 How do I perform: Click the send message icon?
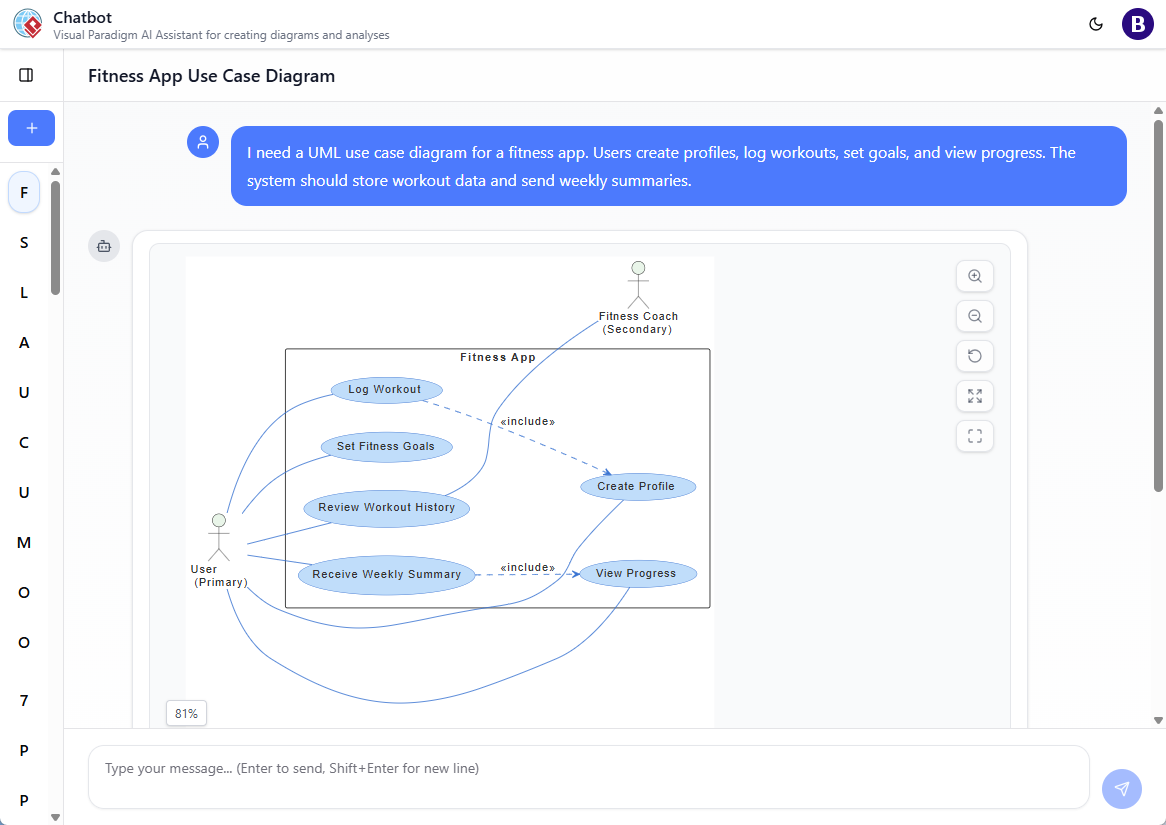1121,789
